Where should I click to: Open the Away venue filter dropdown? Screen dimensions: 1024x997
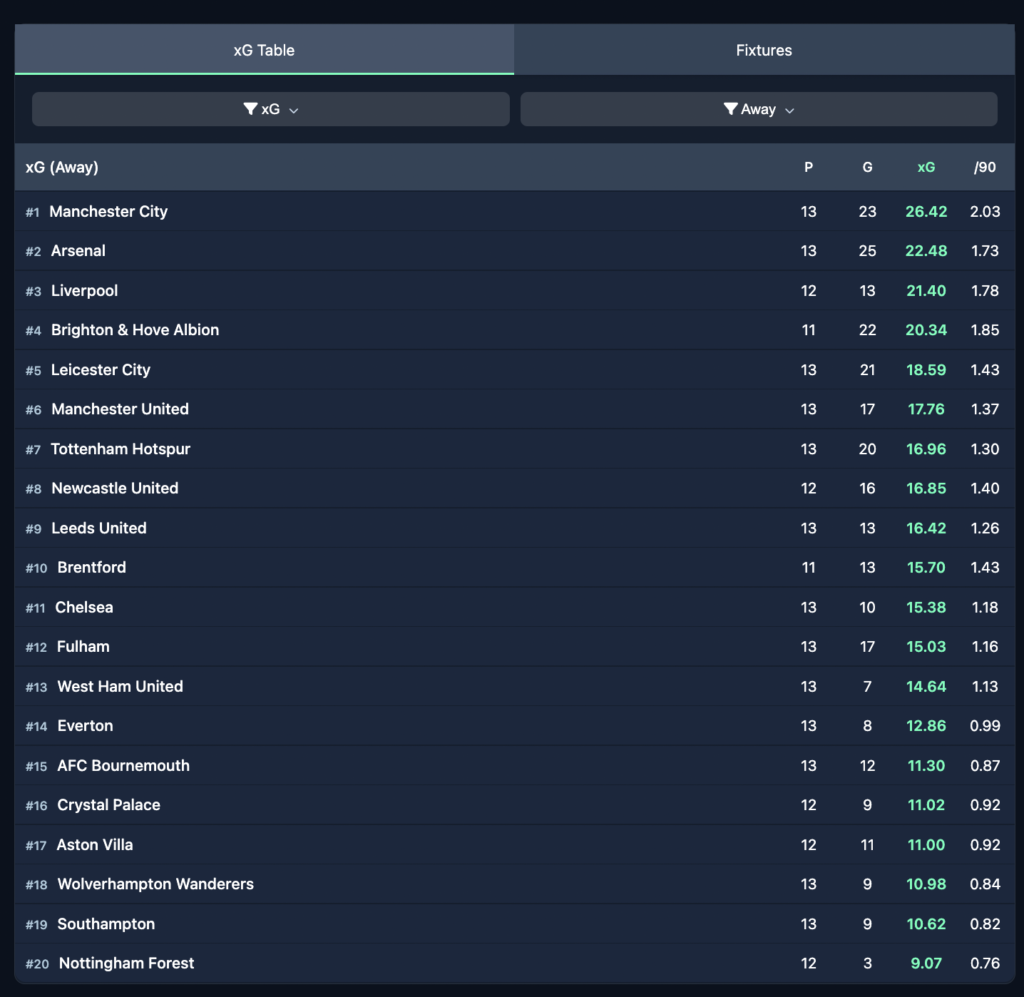tap(759, 109)
